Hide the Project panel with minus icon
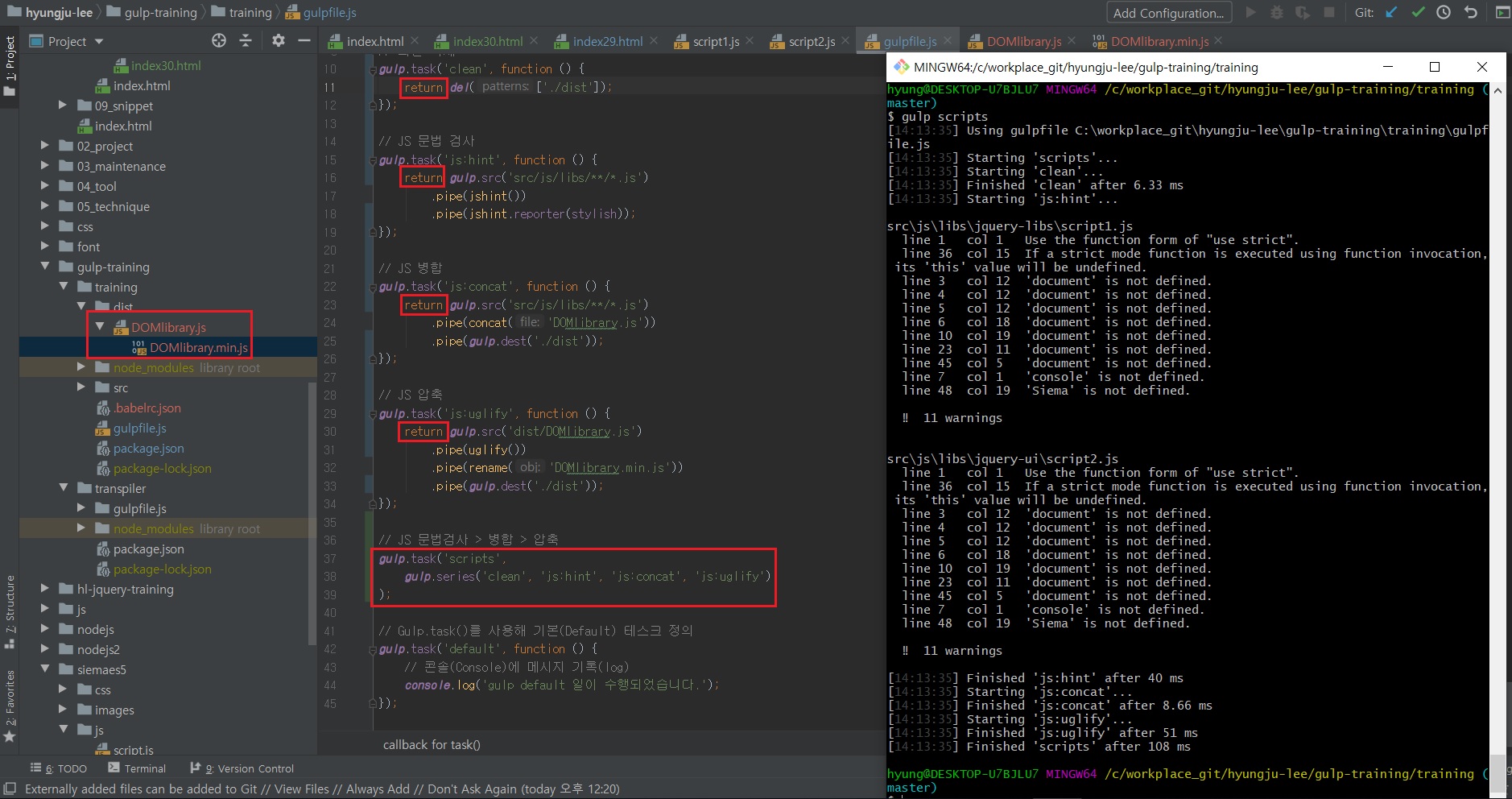 pos(304,40)
